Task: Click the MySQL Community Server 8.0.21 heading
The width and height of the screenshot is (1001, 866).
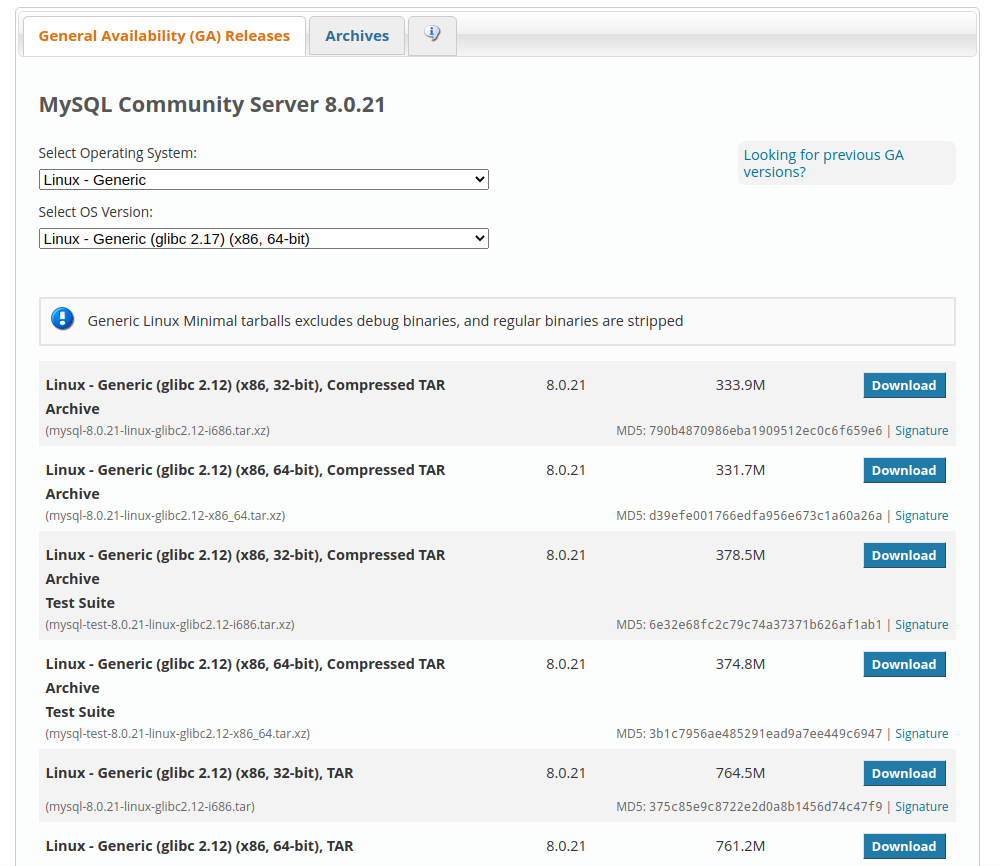Action: click(x=212, y=105)
